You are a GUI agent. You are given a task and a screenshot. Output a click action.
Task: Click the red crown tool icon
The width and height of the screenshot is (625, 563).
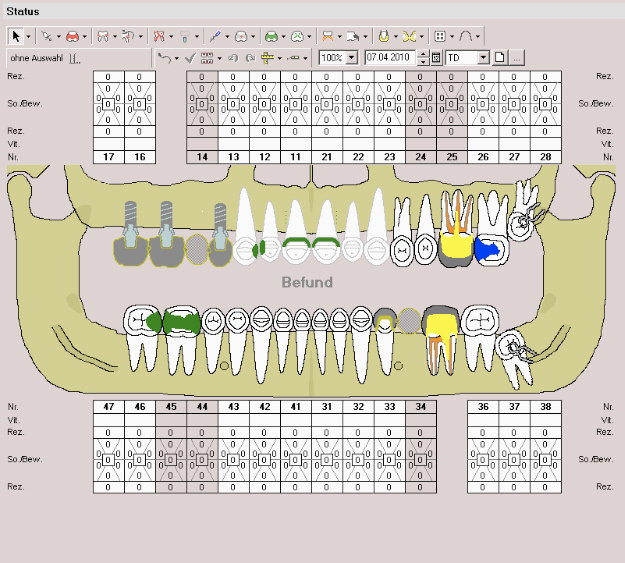[x=74, y=35]
